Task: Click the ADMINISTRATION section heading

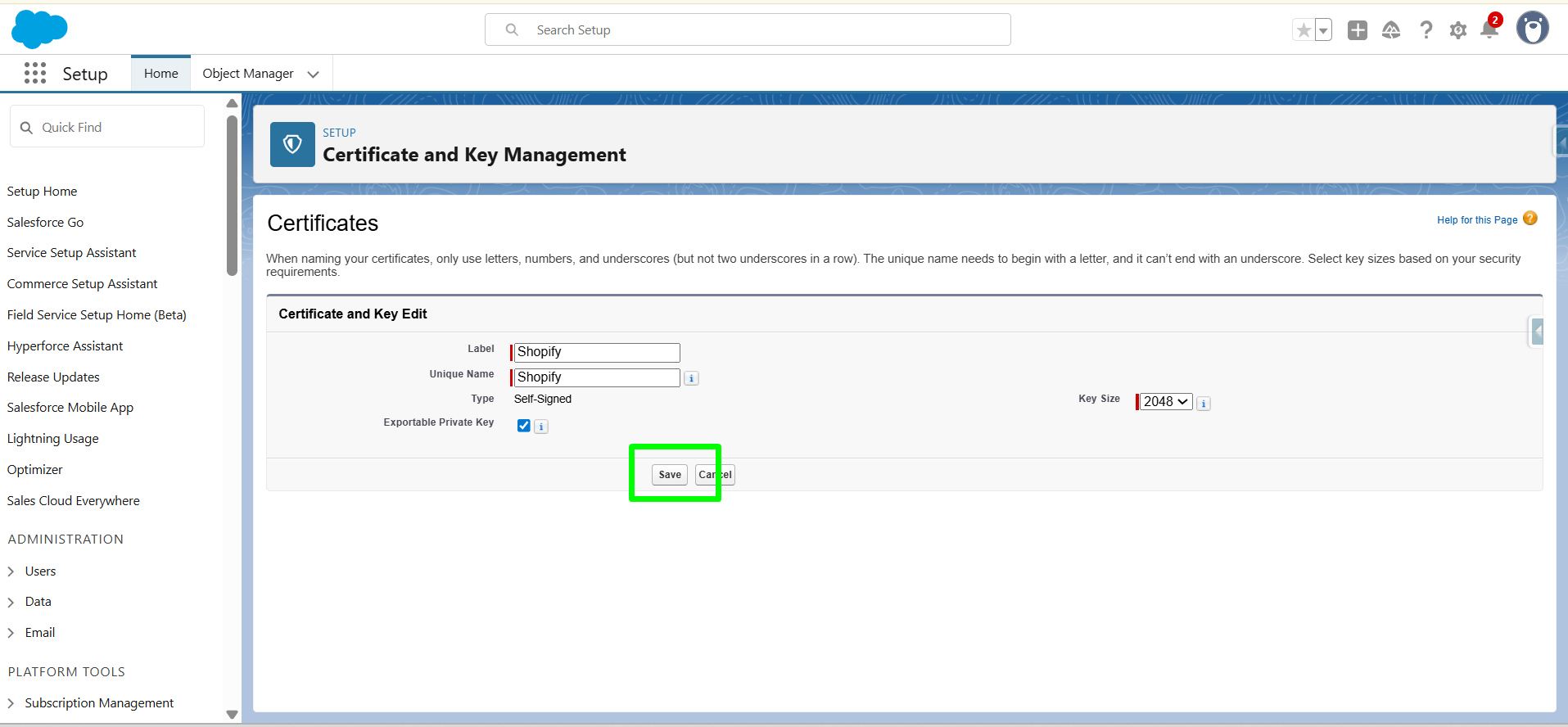Action: click(66, 540)
